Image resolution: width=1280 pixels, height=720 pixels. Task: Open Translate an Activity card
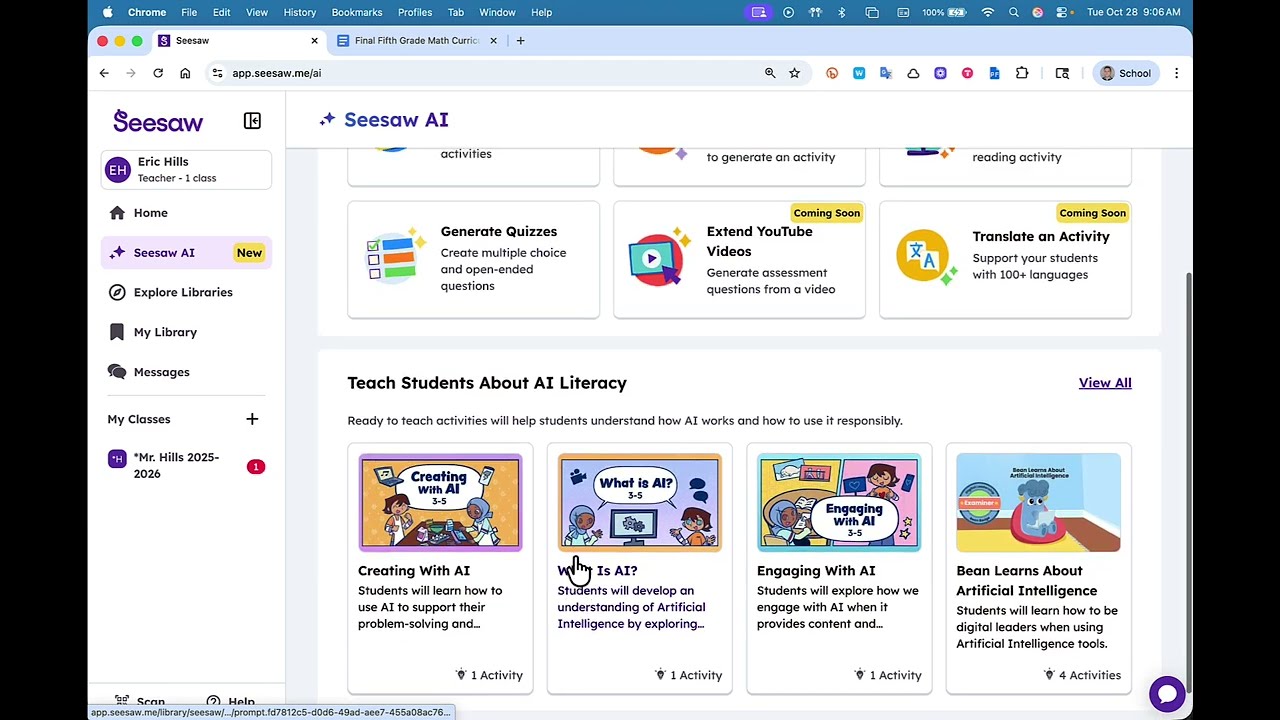point(1005,260)
